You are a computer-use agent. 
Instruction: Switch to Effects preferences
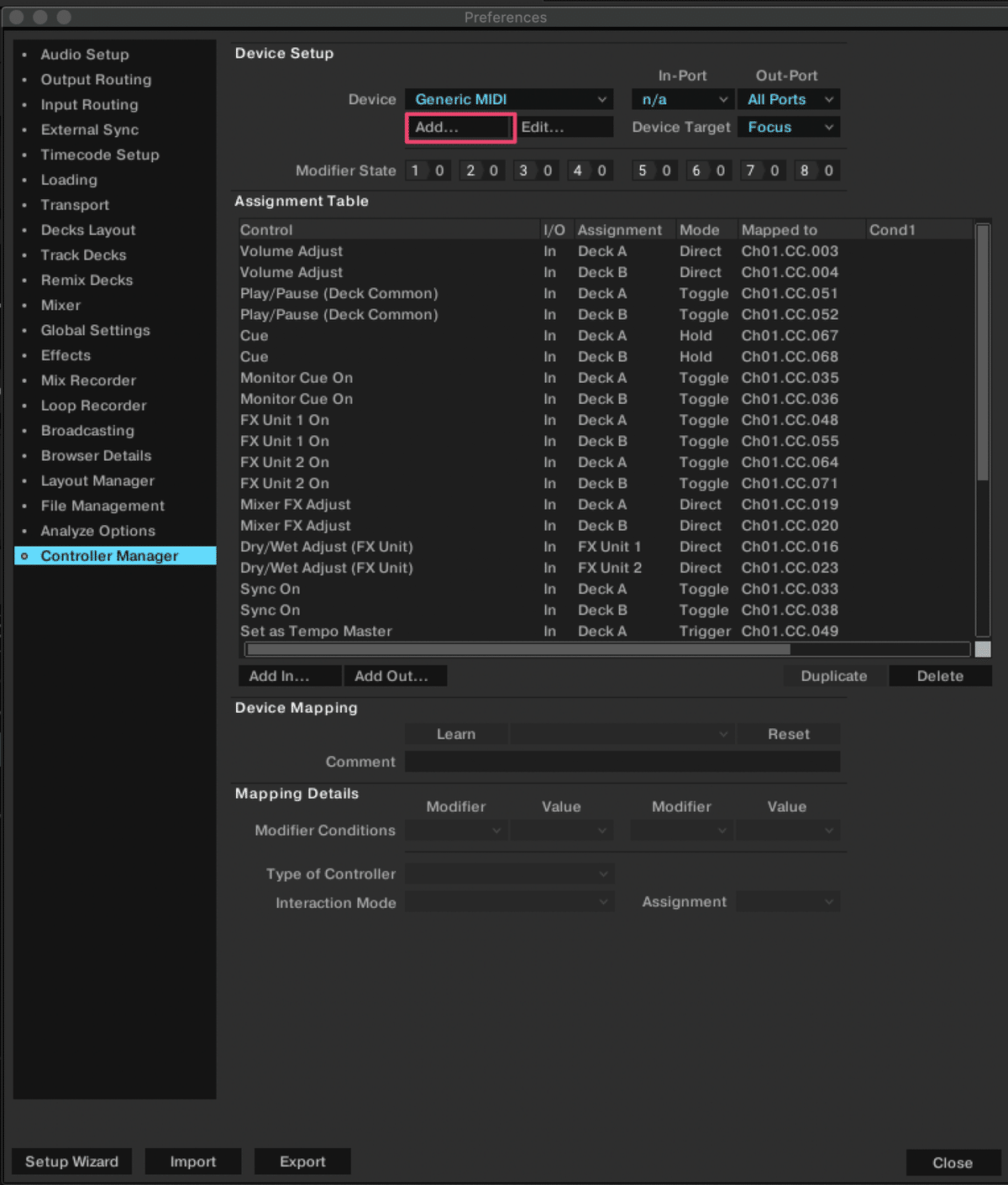(x=66, y=356)
